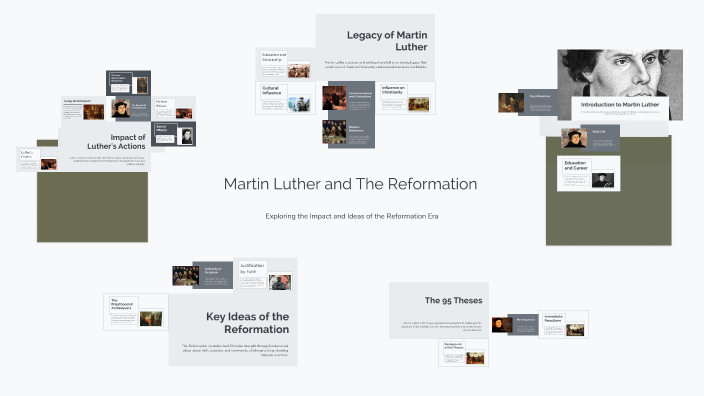The image size is (704, 396).
Task: Open the 'Long-term Impact' subtopic slide
Action: click(x=84, y=109)
